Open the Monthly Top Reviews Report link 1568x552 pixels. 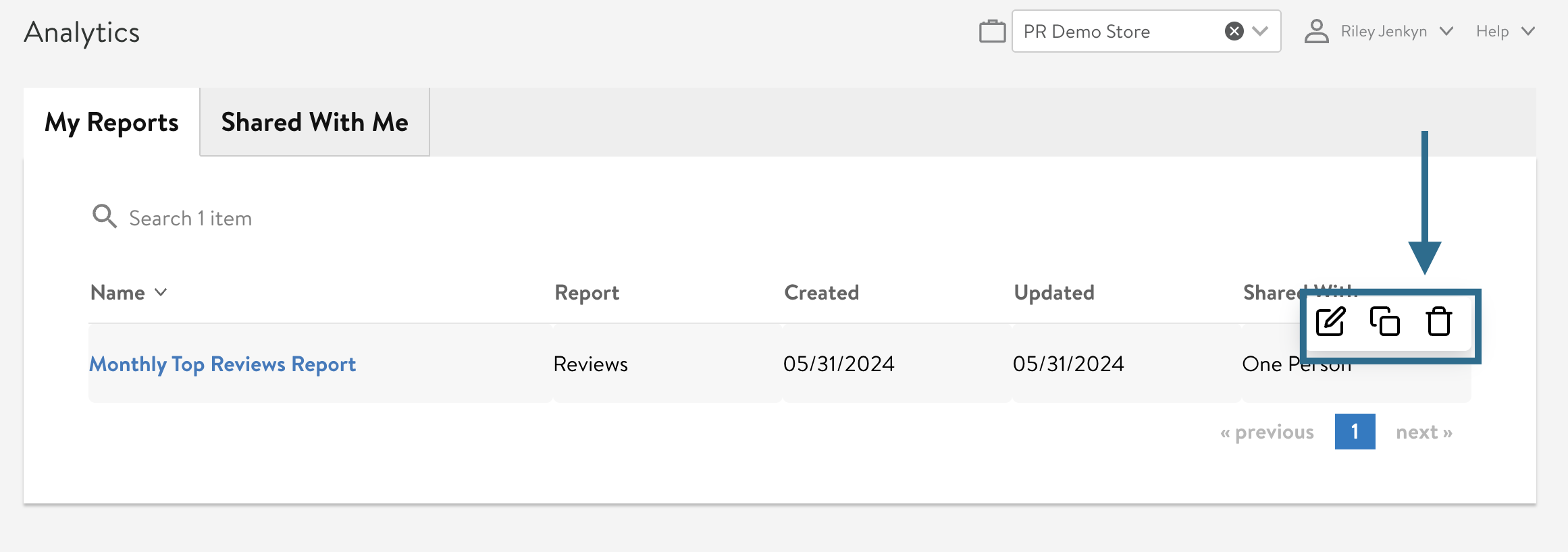[223, 364]
